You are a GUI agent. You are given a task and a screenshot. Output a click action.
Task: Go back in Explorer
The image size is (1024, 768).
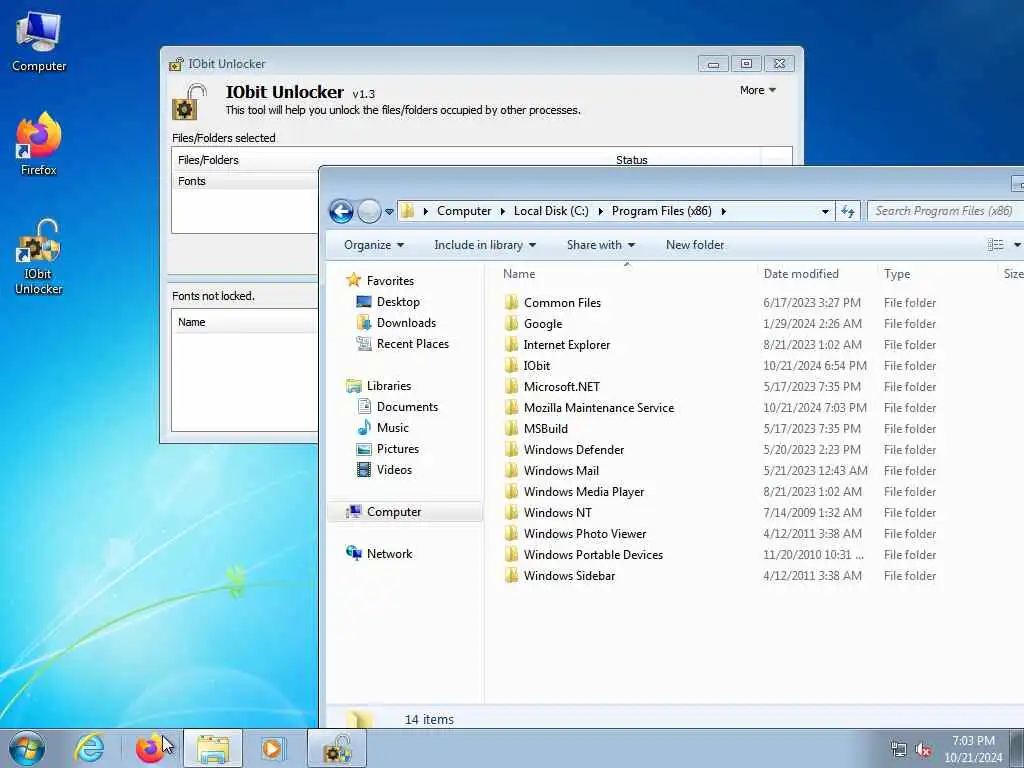341,211
